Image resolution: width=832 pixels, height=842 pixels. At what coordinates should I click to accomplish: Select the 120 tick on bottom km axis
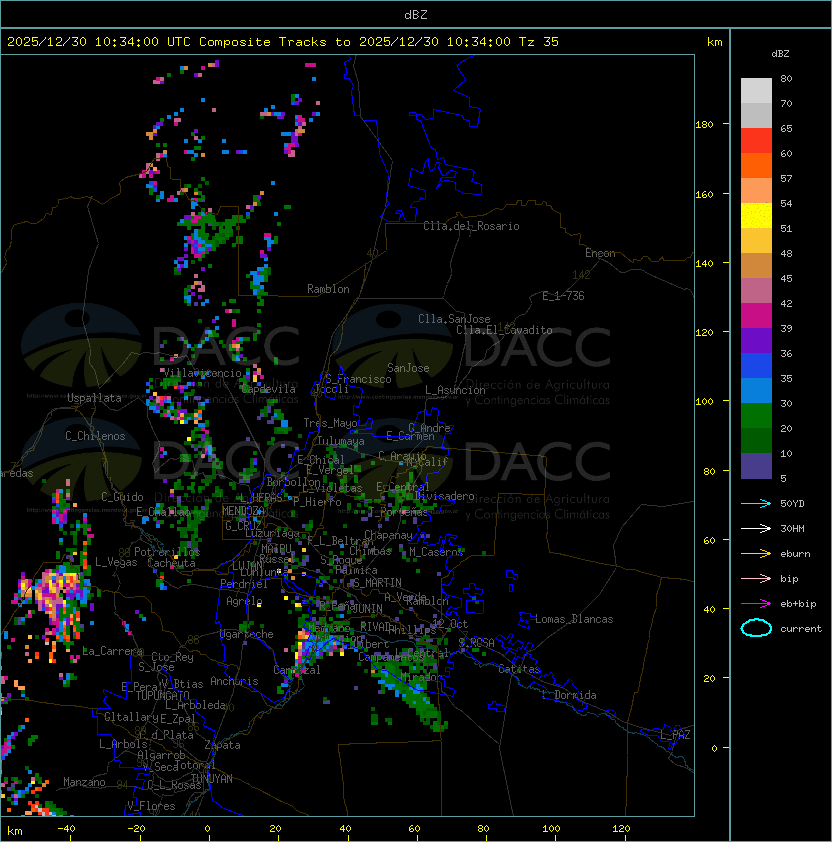coord(621,828)
